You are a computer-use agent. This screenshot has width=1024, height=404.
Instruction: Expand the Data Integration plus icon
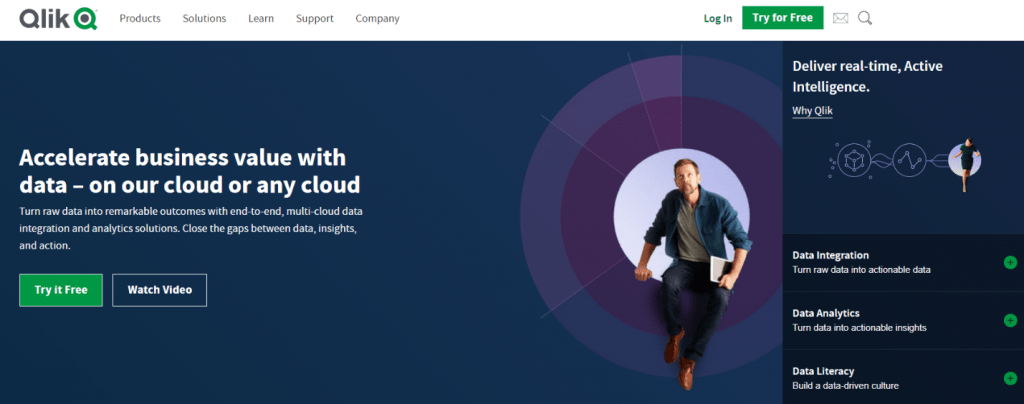tap(1010, 262)
